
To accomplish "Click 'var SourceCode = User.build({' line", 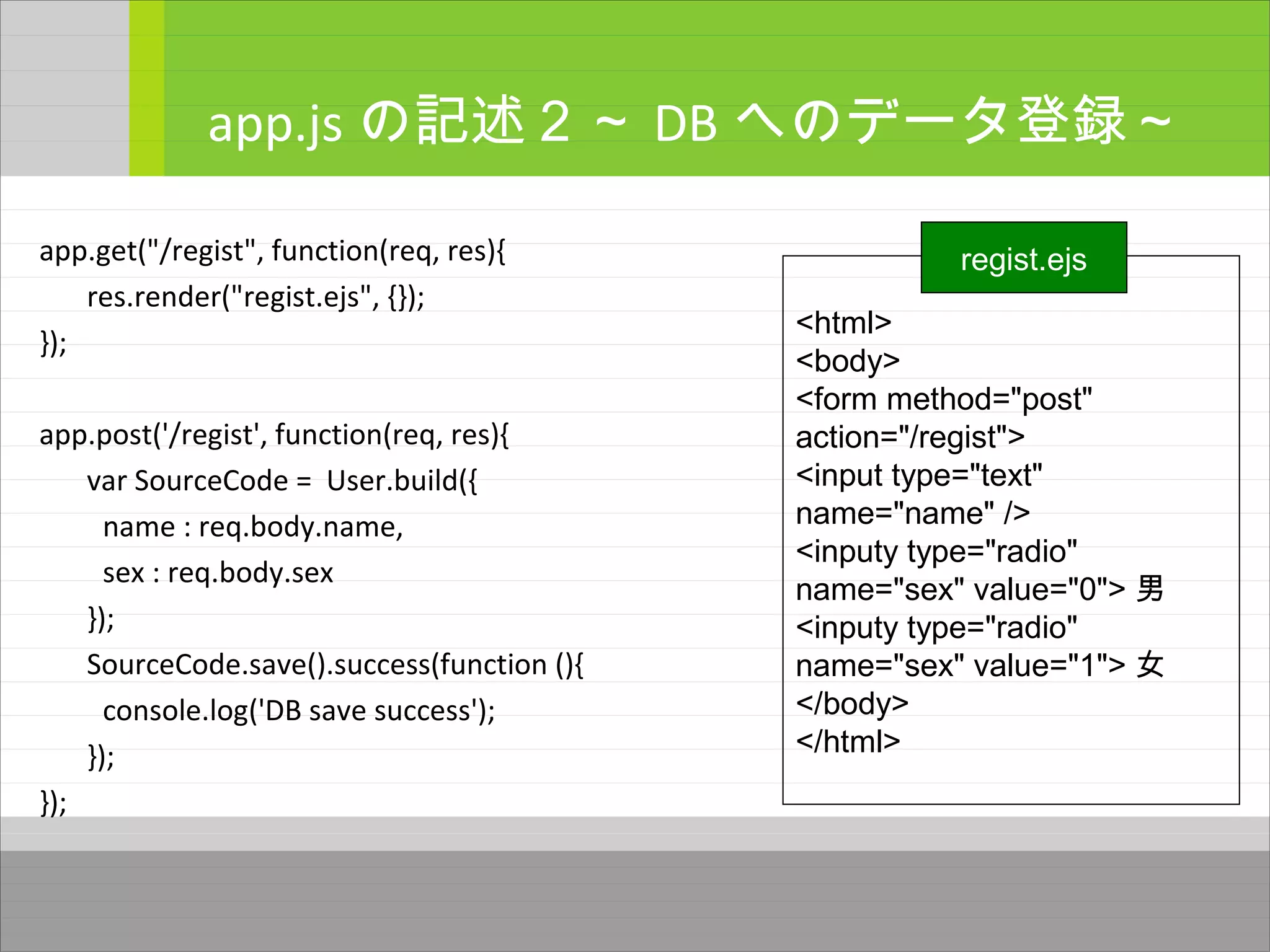I will tap(282, 482).
